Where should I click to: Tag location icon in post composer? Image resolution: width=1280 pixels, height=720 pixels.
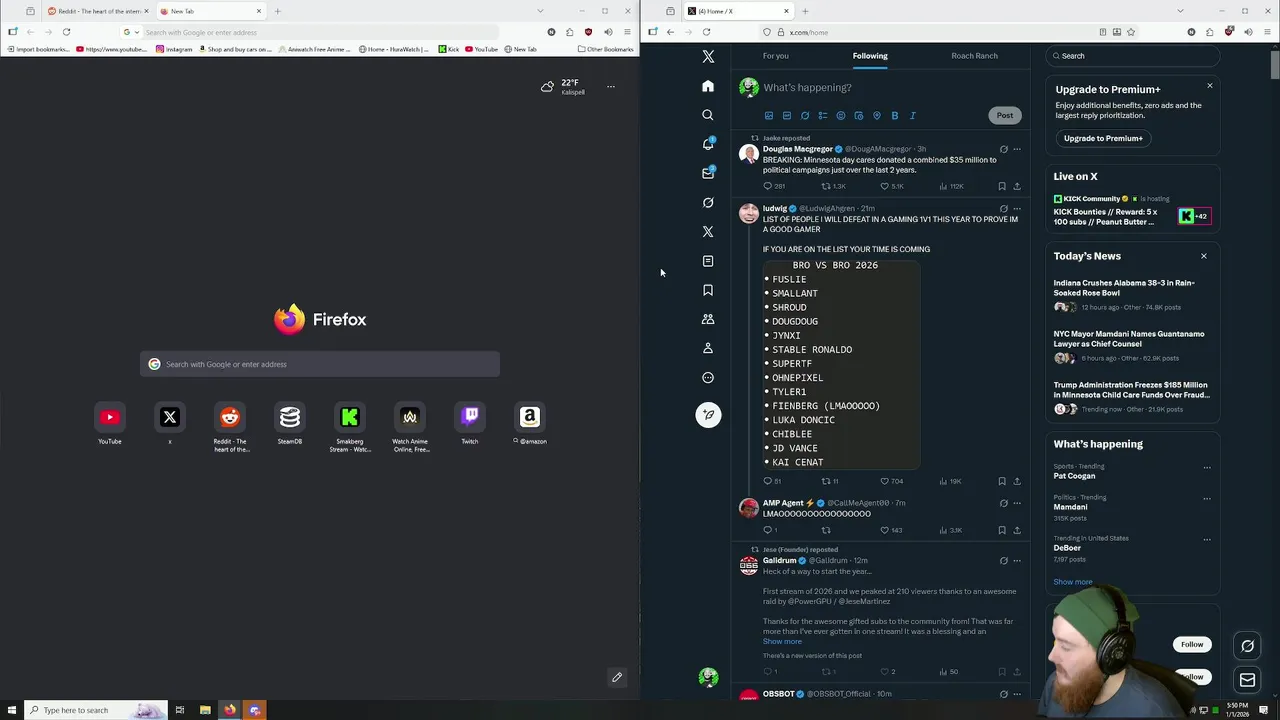[877, 116]
